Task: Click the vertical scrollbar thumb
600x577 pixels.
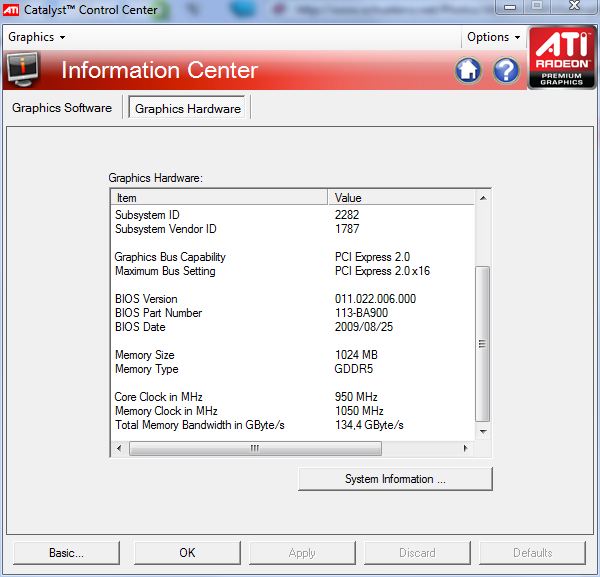Action: coord(483,343)
